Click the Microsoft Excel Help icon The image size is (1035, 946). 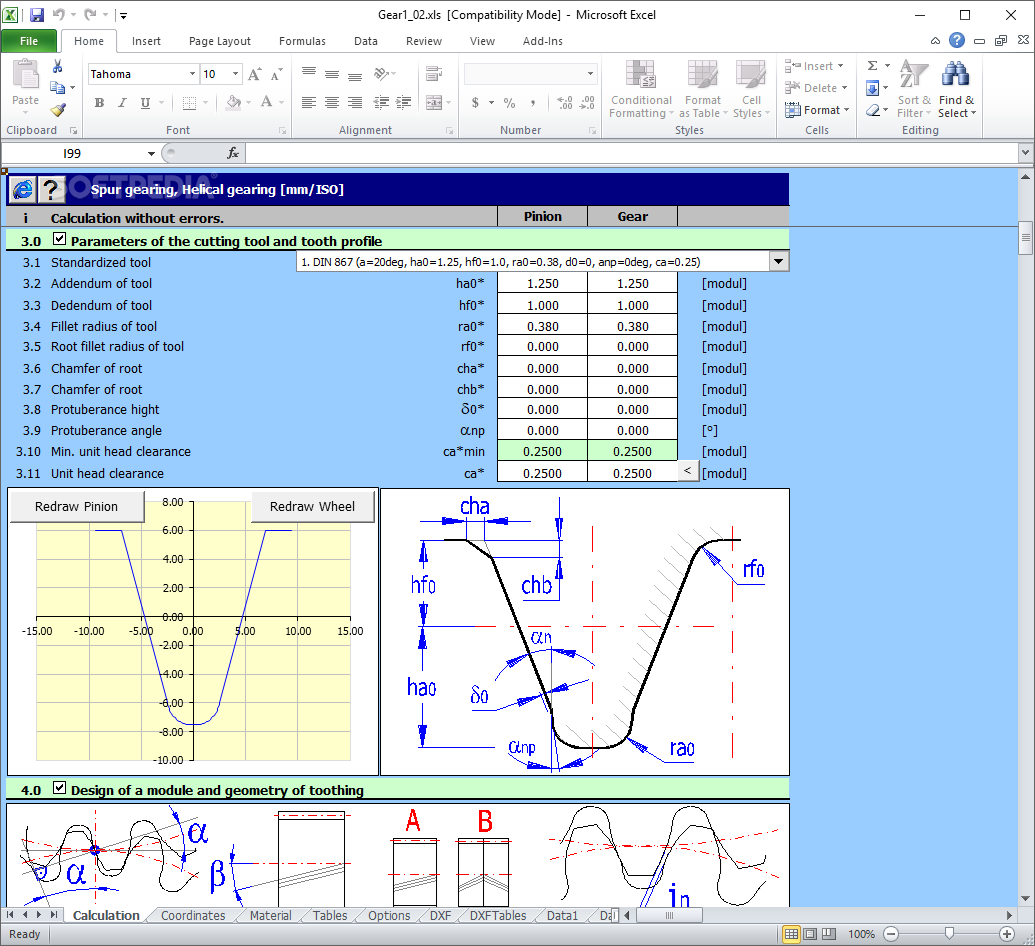click(956, 40)
